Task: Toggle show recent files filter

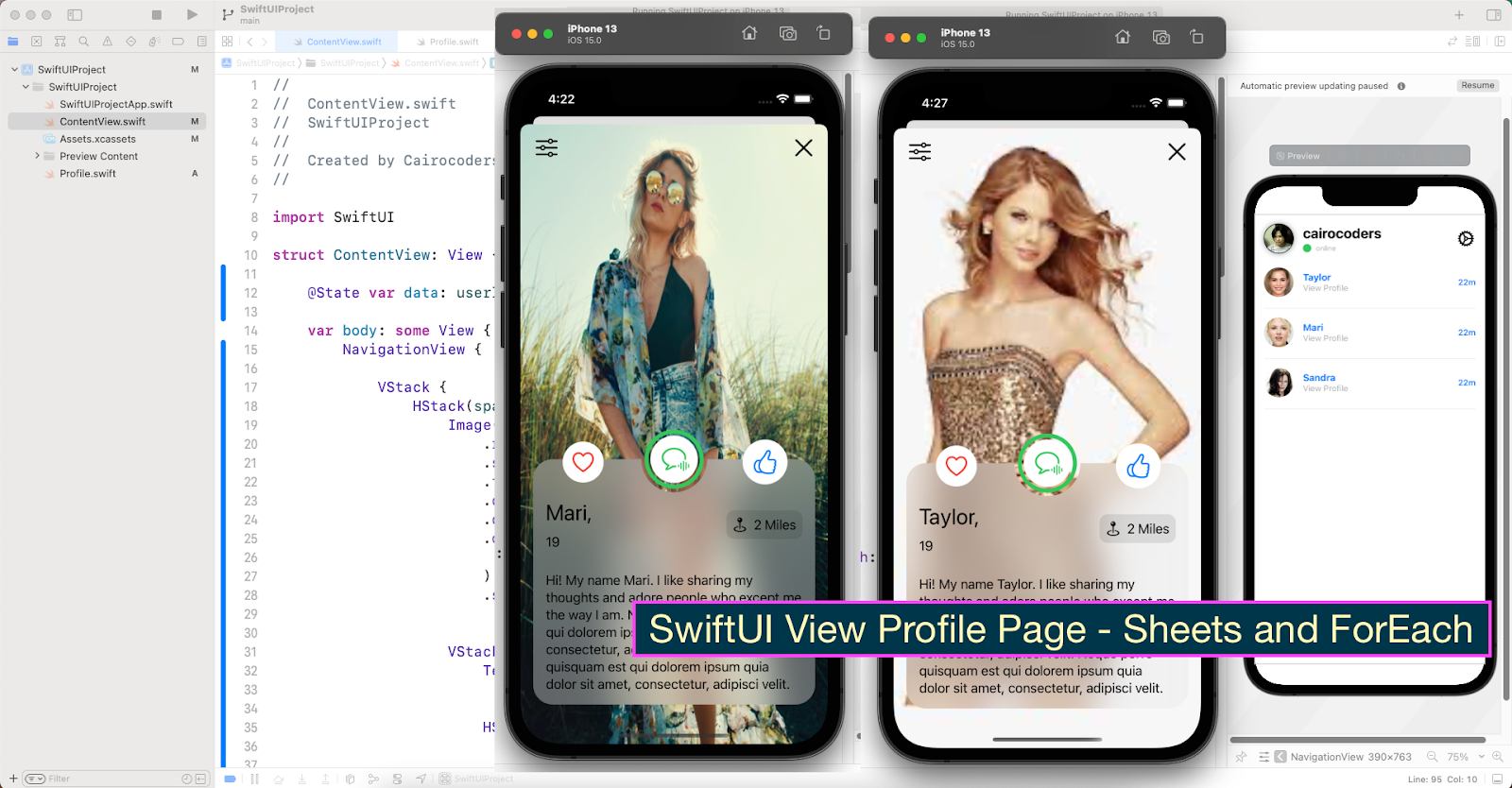Action: [187, 779]
